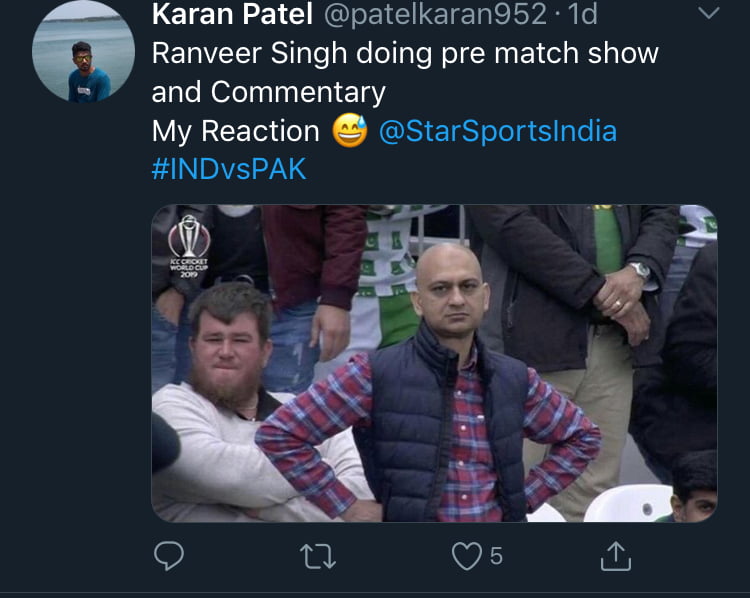Visit the @StarSportsIndia mention
This screenshot has width=750, height=598.
point(497,131)
